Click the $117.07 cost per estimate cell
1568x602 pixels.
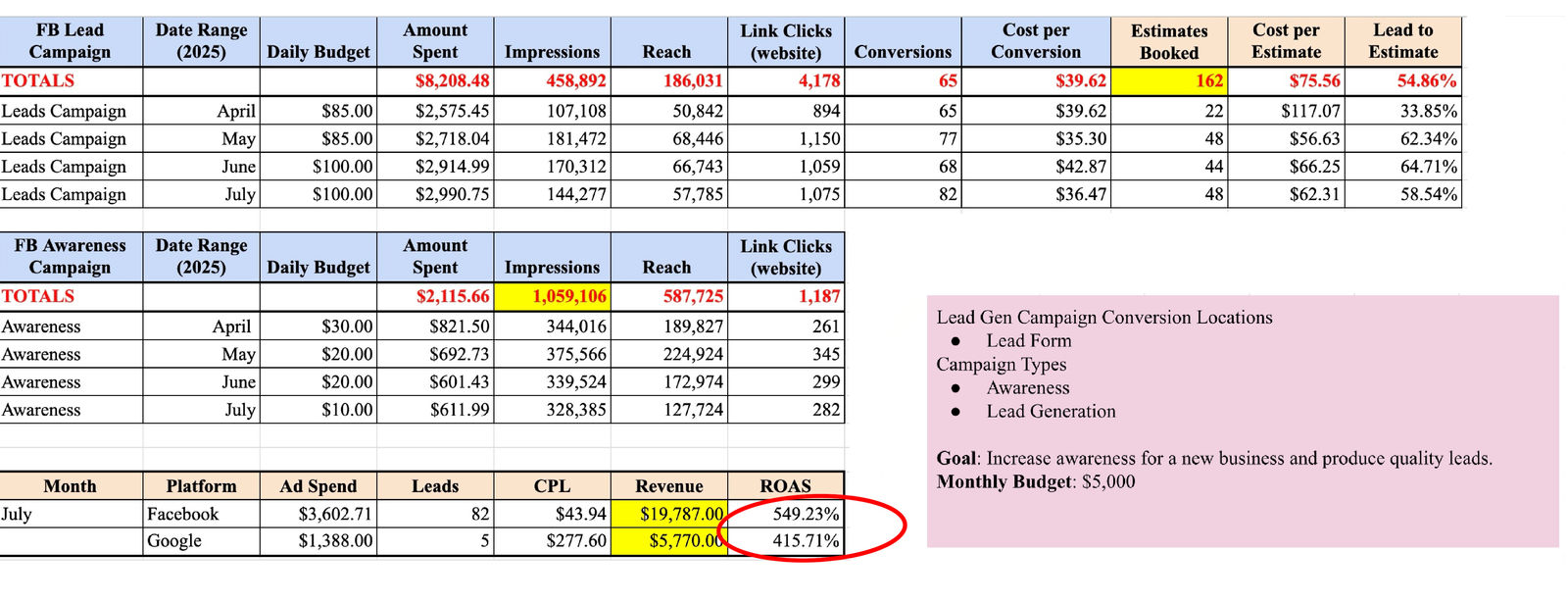coord(1286,111)
